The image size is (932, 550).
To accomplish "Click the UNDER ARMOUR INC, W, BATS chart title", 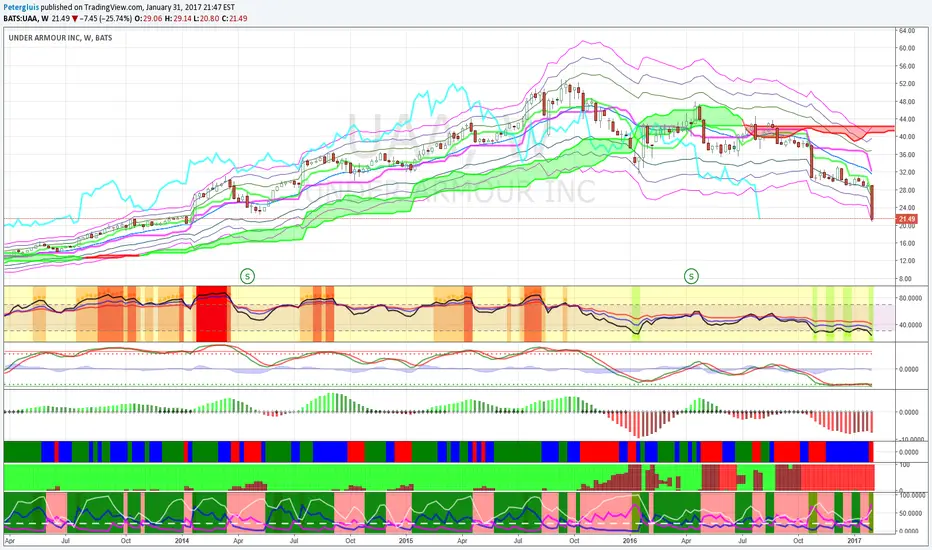I will point(60,37).
